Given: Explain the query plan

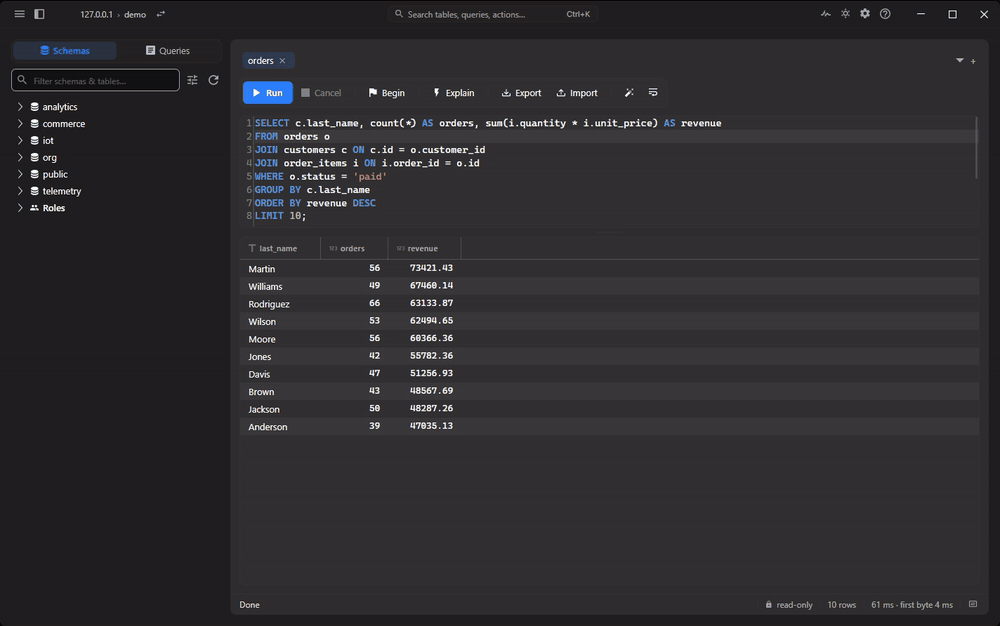Looking at the screenshot, I should [453, 92].
